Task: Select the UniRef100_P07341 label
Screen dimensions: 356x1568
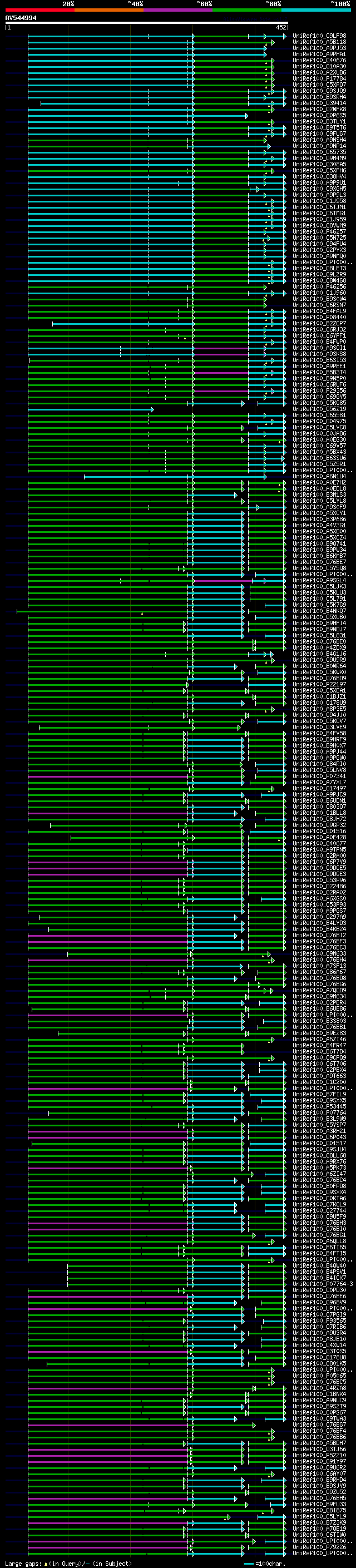Action: point(319,776)
